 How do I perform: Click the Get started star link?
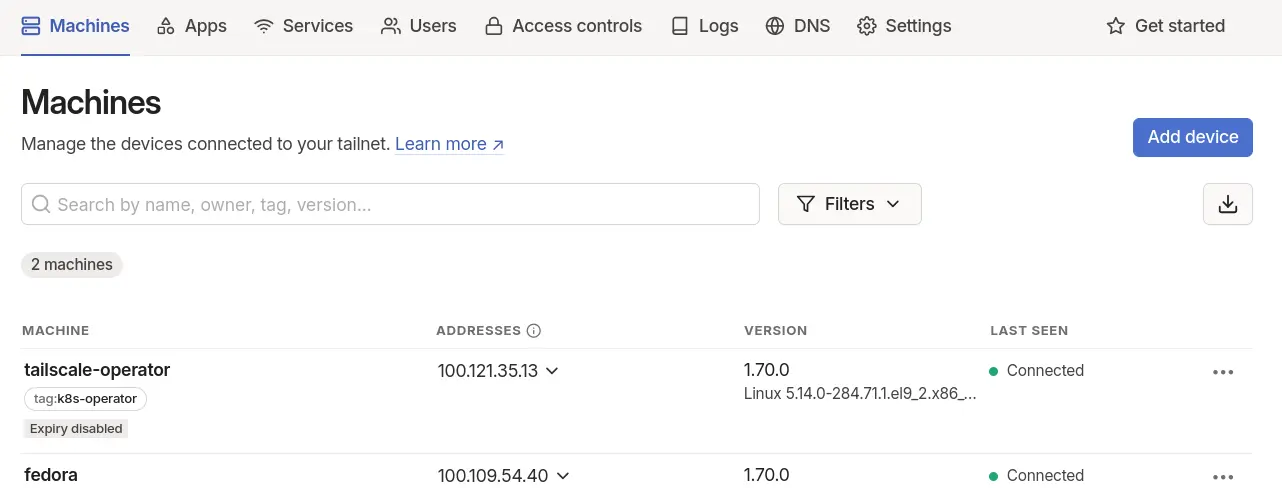click(x=1165, y=26)
